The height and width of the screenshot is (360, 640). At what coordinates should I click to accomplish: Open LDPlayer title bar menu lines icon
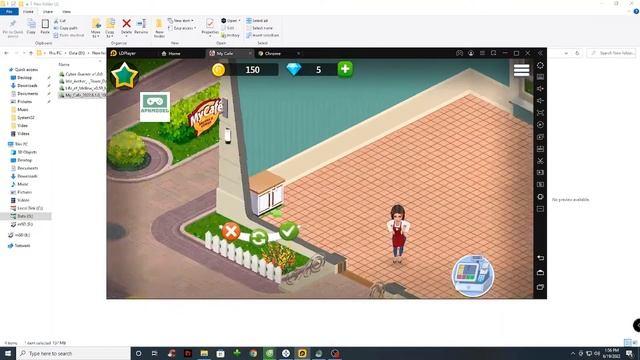(482, 53)
